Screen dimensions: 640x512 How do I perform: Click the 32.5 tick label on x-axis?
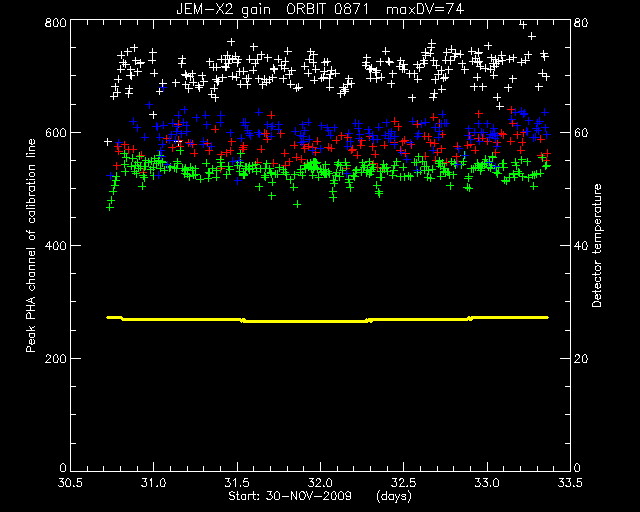click(404, 483)
